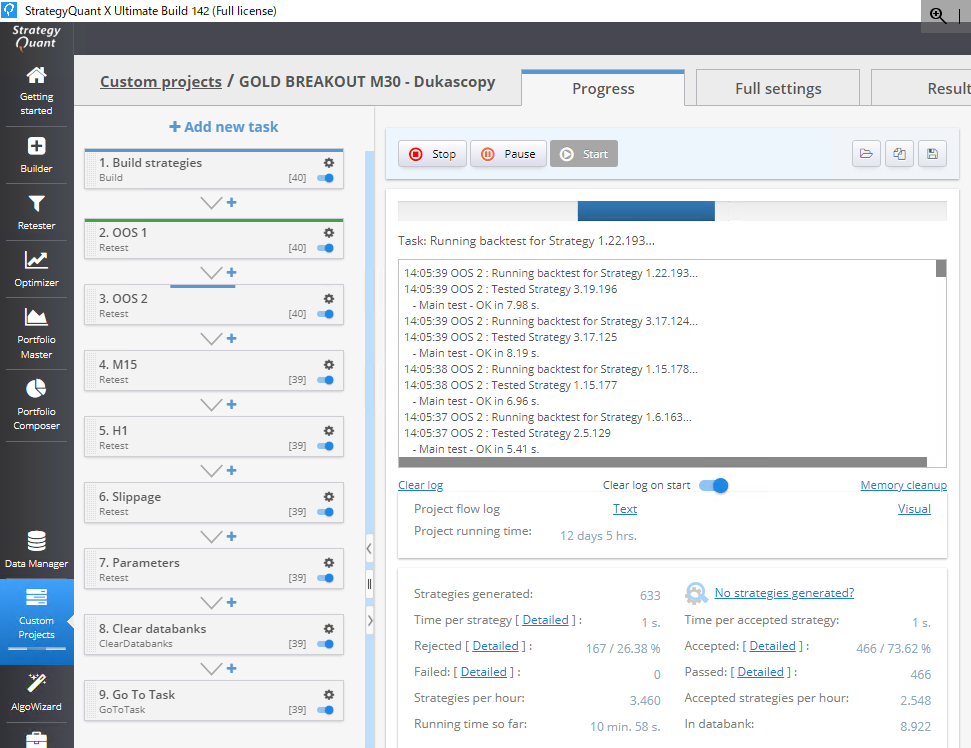Click the Memory cleanup link
This screenshot has height=748, width=971.
click(903, 486)
